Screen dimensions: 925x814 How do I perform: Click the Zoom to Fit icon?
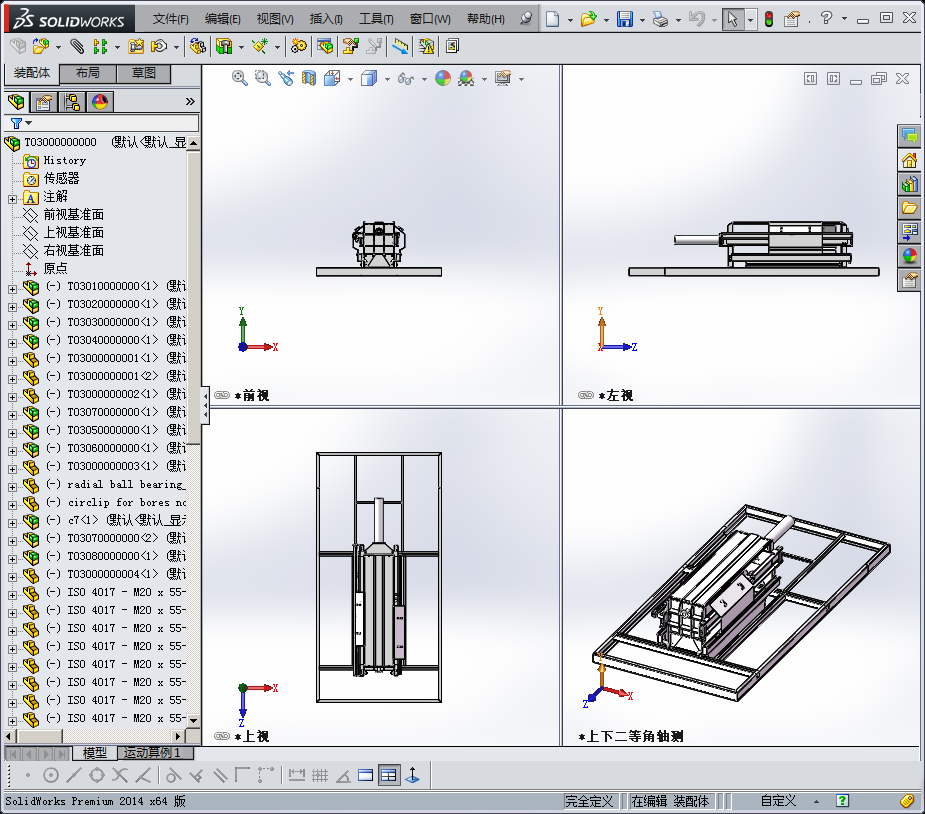coord(240,78)
